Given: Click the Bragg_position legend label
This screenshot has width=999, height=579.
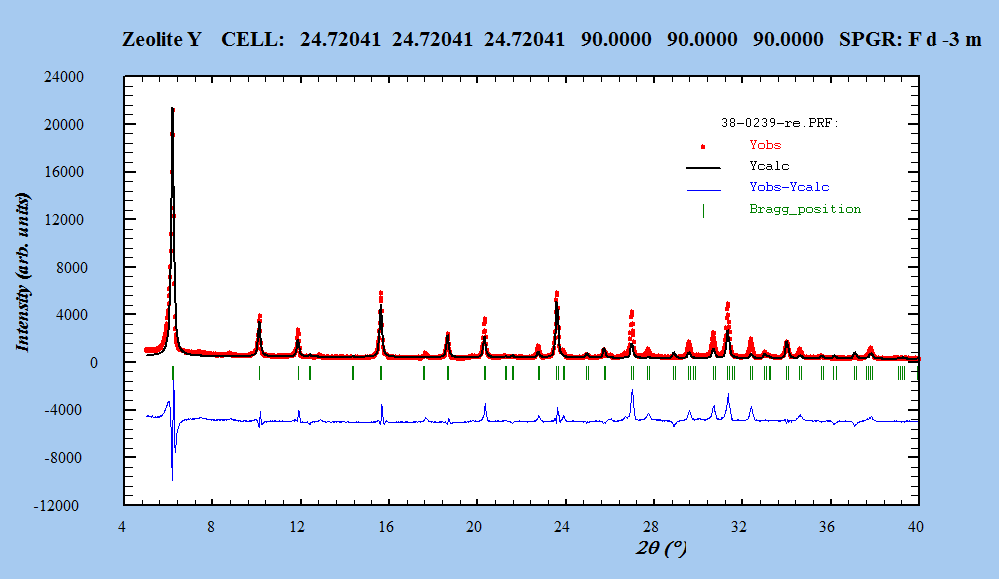Looking at the screenshot, I should [805, 209].
